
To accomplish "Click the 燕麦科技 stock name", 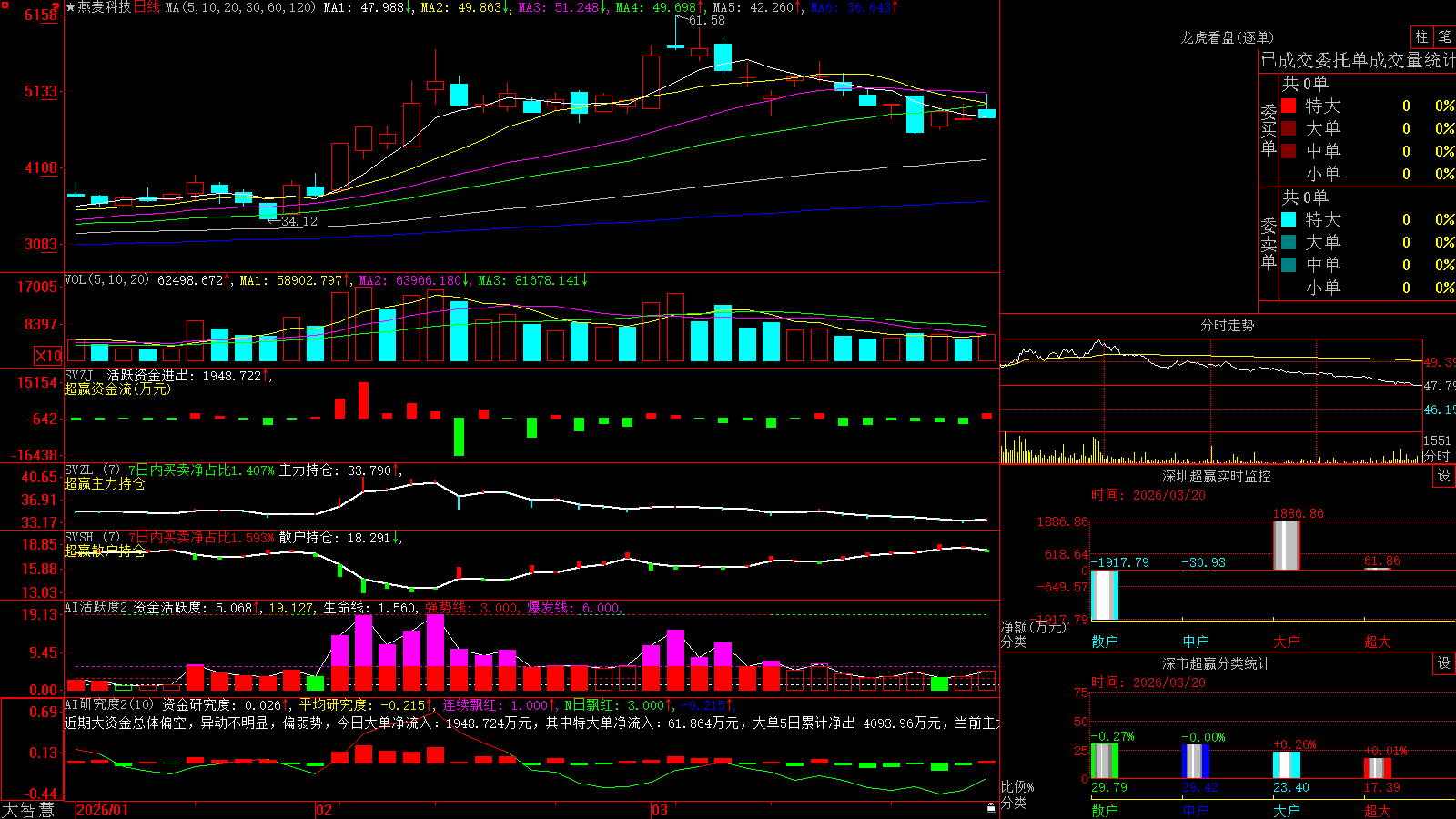I will pyautogui.click(x=105, y=7).
